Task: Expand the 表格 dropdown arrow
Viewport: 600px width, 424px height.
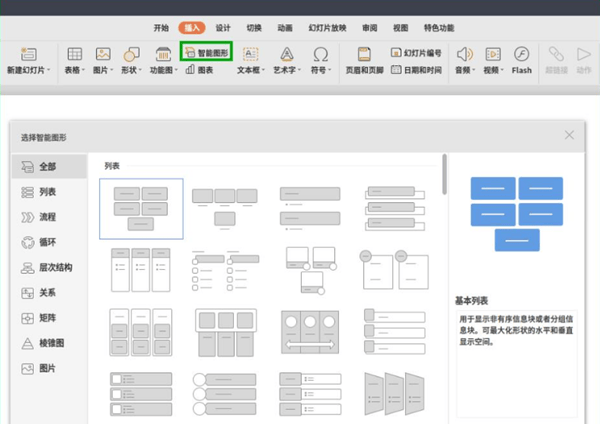Action: point(83,70)
